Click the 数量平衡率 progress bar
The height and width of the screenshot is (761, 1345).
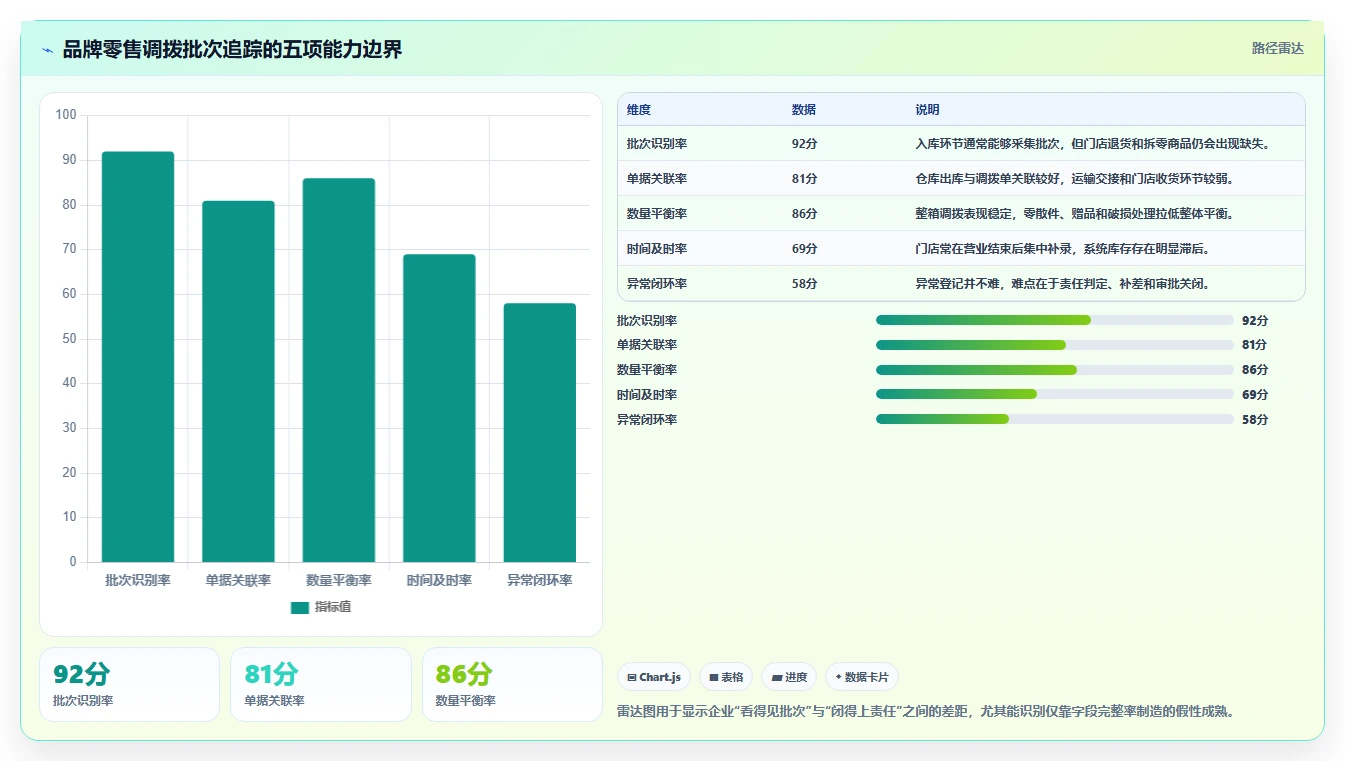(x=1054, y=370)
